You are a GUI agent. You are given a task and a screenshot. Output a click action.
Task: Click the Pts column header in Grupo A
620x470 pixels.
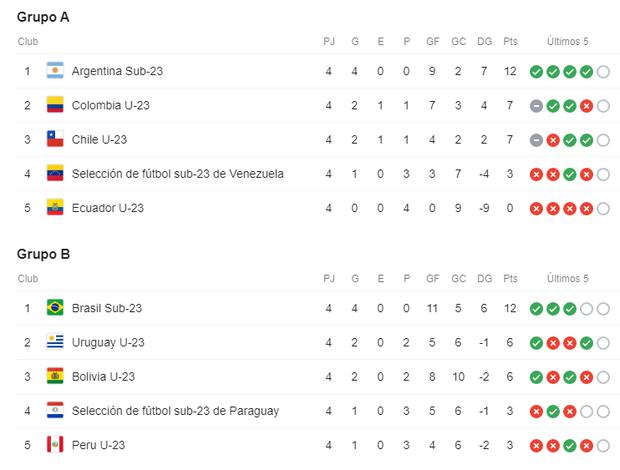coord(511,41)
